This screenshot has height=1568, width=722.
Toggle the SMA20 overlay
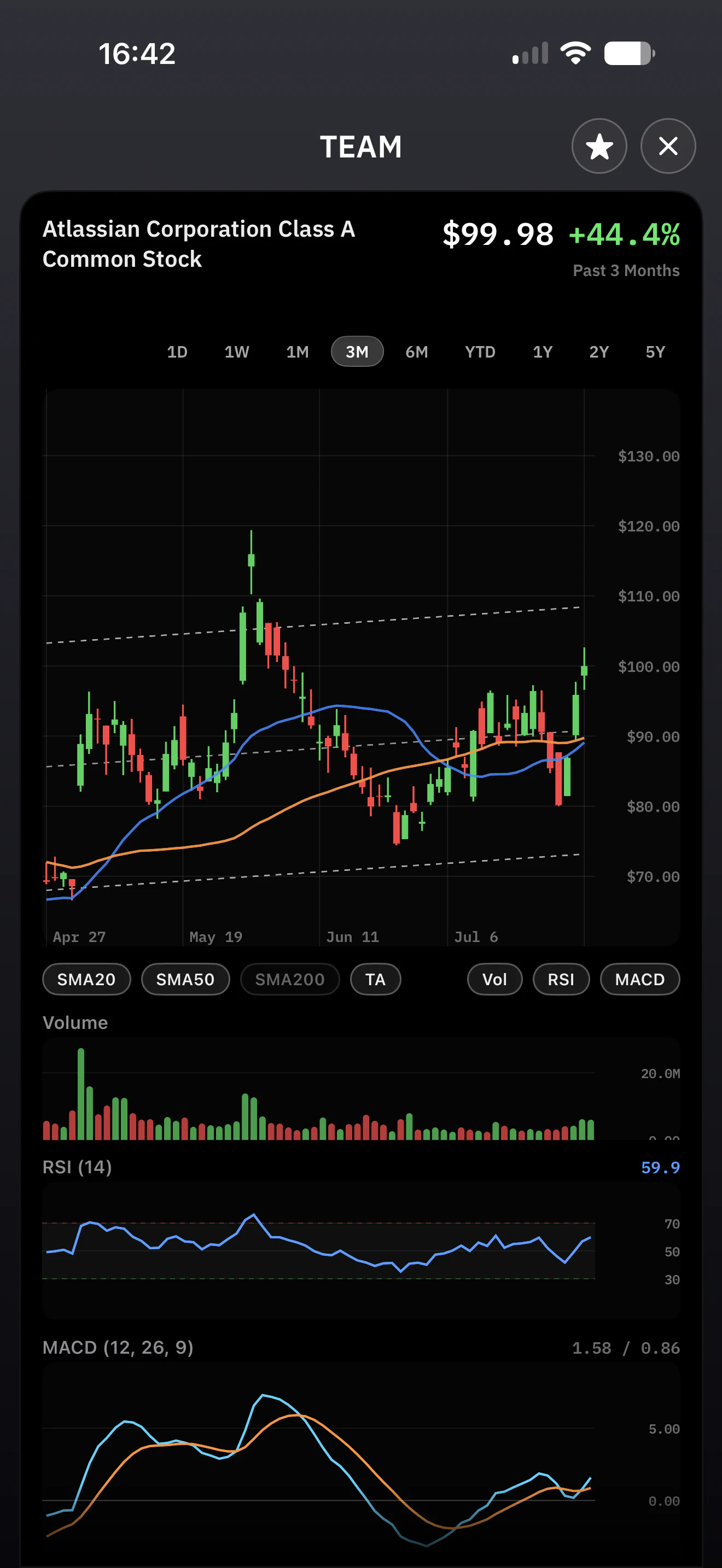[x=86, y=979]
